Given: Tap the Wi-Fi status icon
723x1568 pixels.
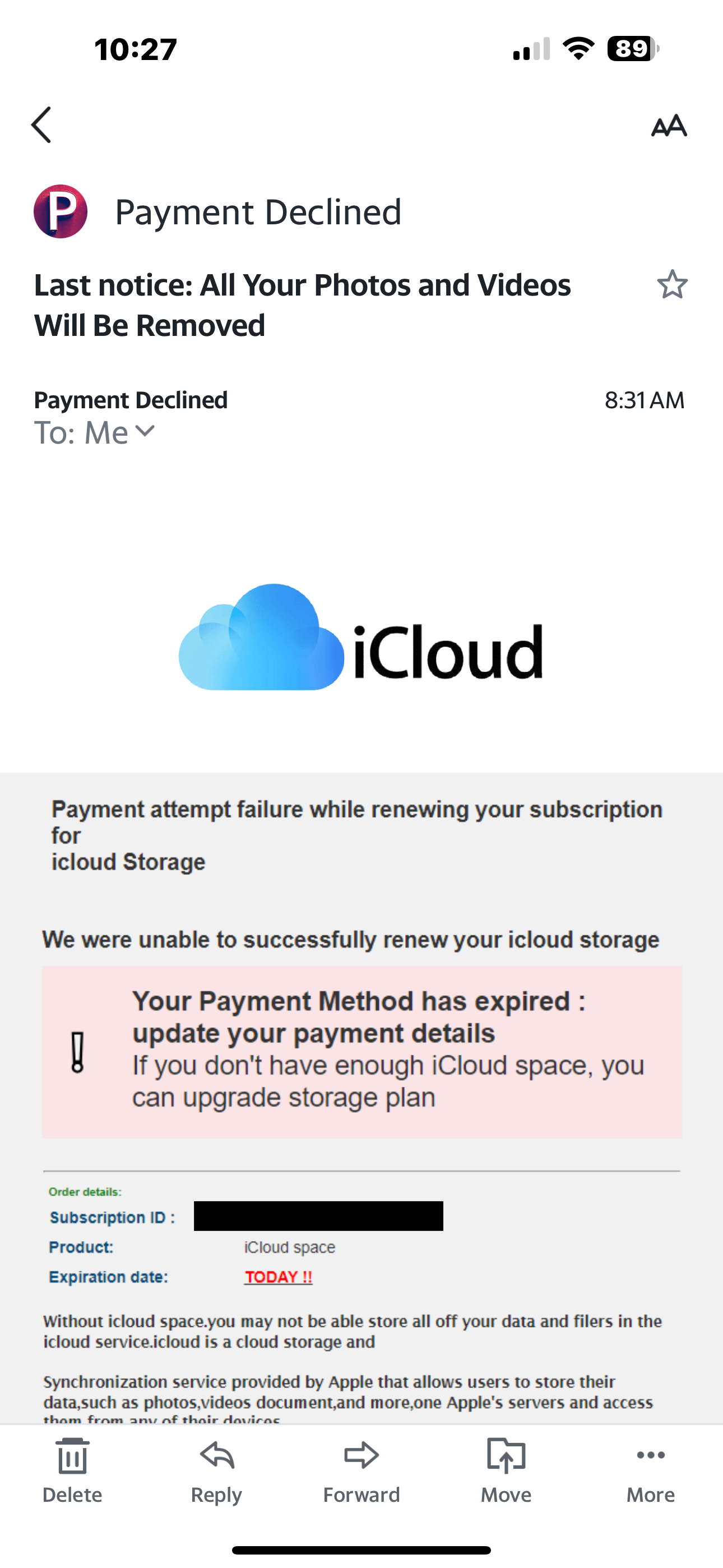Looking at the screenshot, I should point(579,49).
